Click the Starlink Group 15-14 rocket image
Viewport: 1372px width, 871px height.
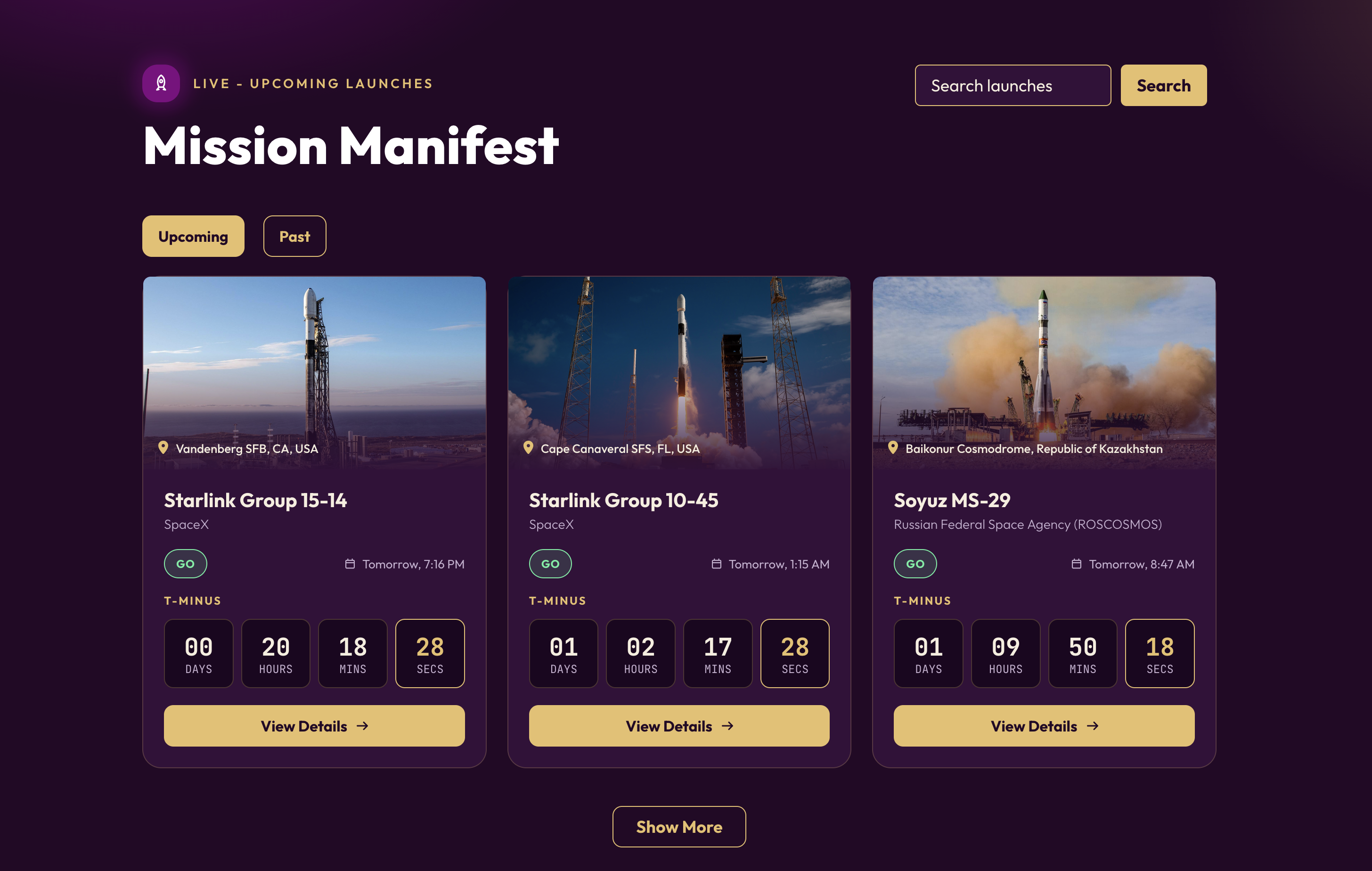315,373
